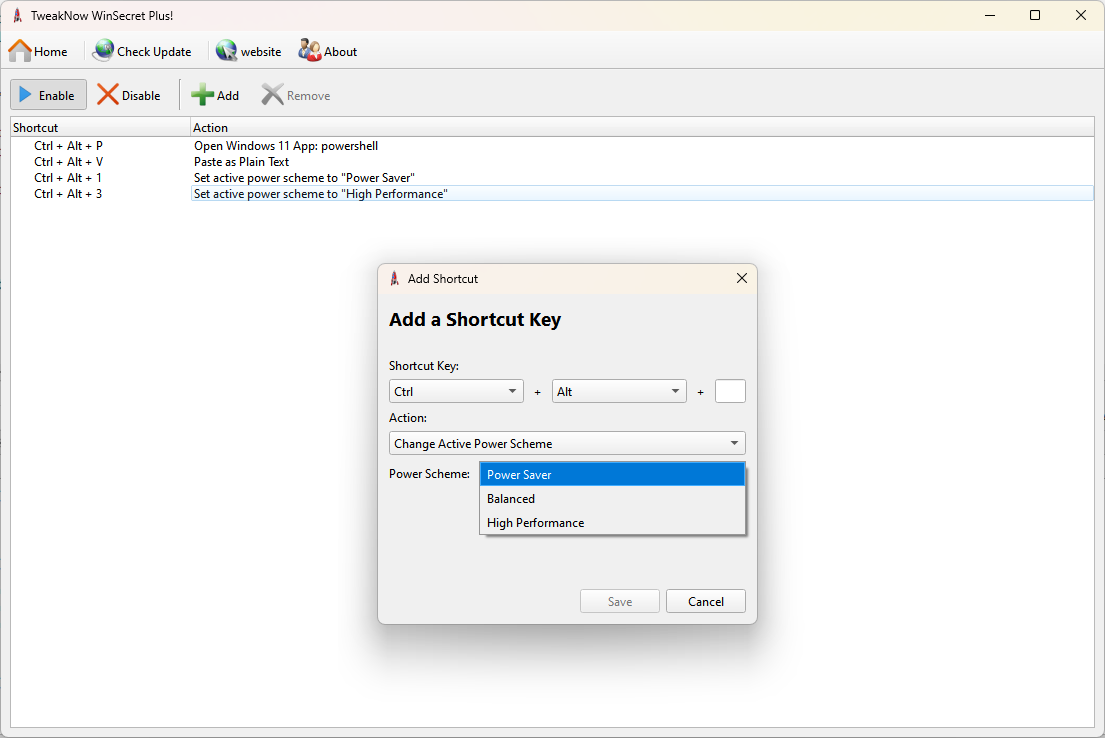The image size is (1105, 738).
Task: Choose Balanced power scheme option
Action: [612, 499]
